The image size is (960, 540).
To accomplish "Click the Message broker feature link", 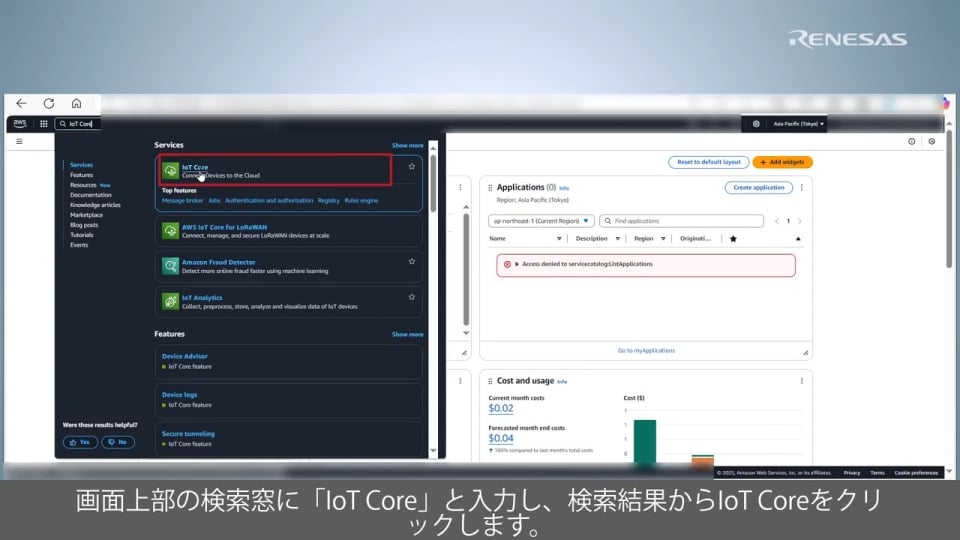I will [x=182, y=200].
